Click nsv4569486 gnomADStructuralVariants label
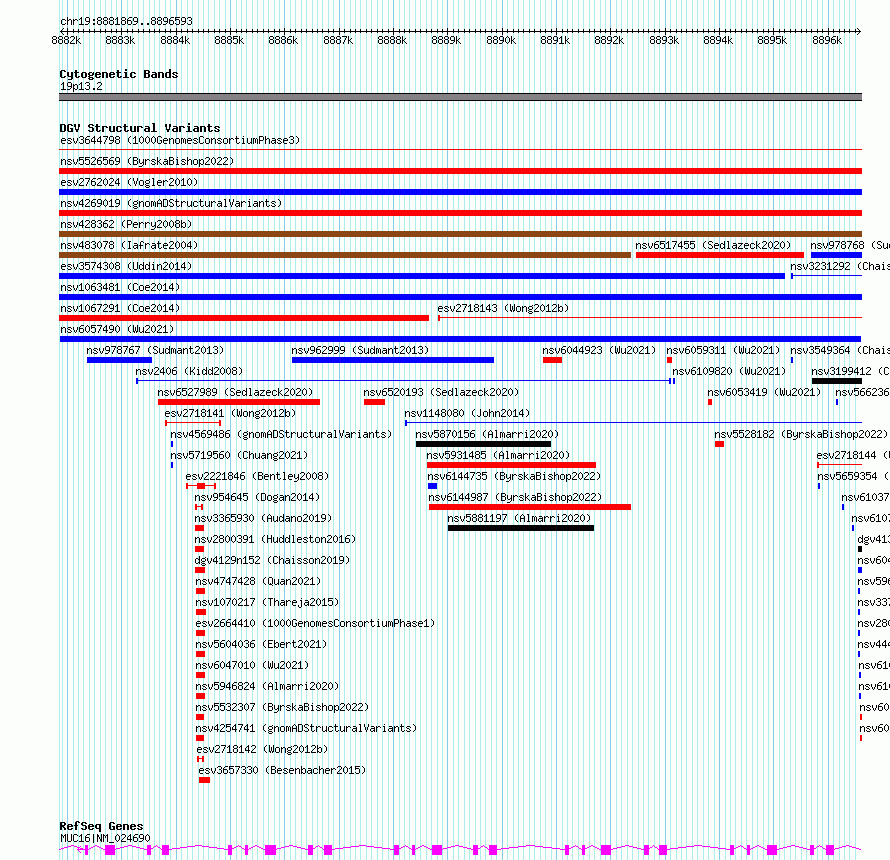This screenshot has width=890, height=860. pos(281,434)
